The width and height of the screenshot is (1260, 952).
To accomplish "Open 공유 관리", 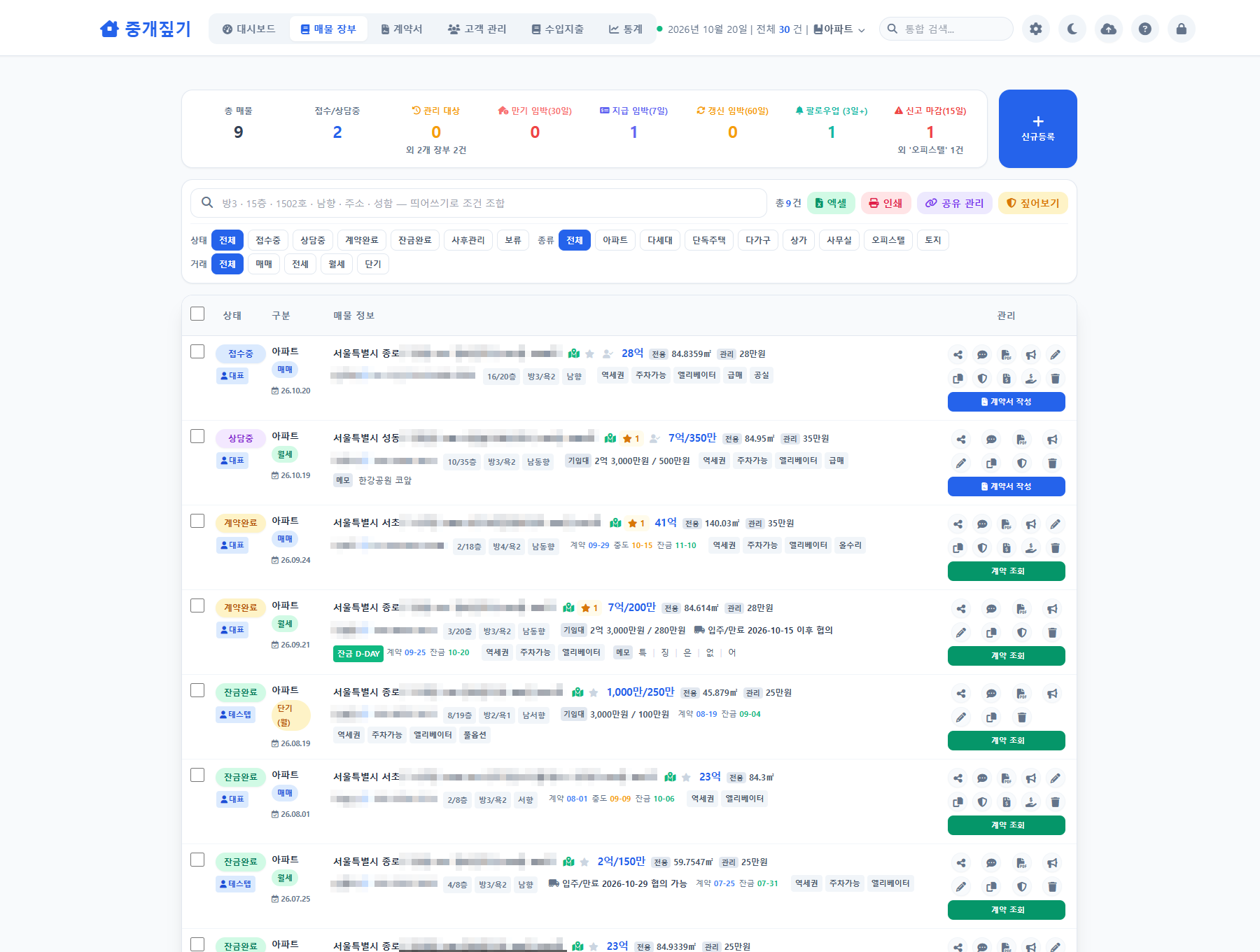I will coord(955,203).
